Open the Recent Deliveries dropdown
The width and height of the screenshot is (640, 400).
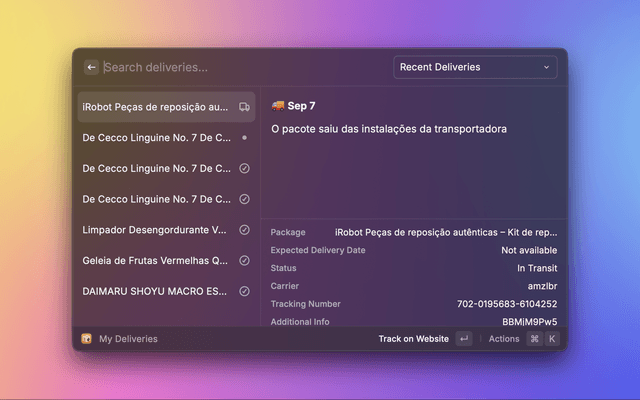click(x=474, y=67)
